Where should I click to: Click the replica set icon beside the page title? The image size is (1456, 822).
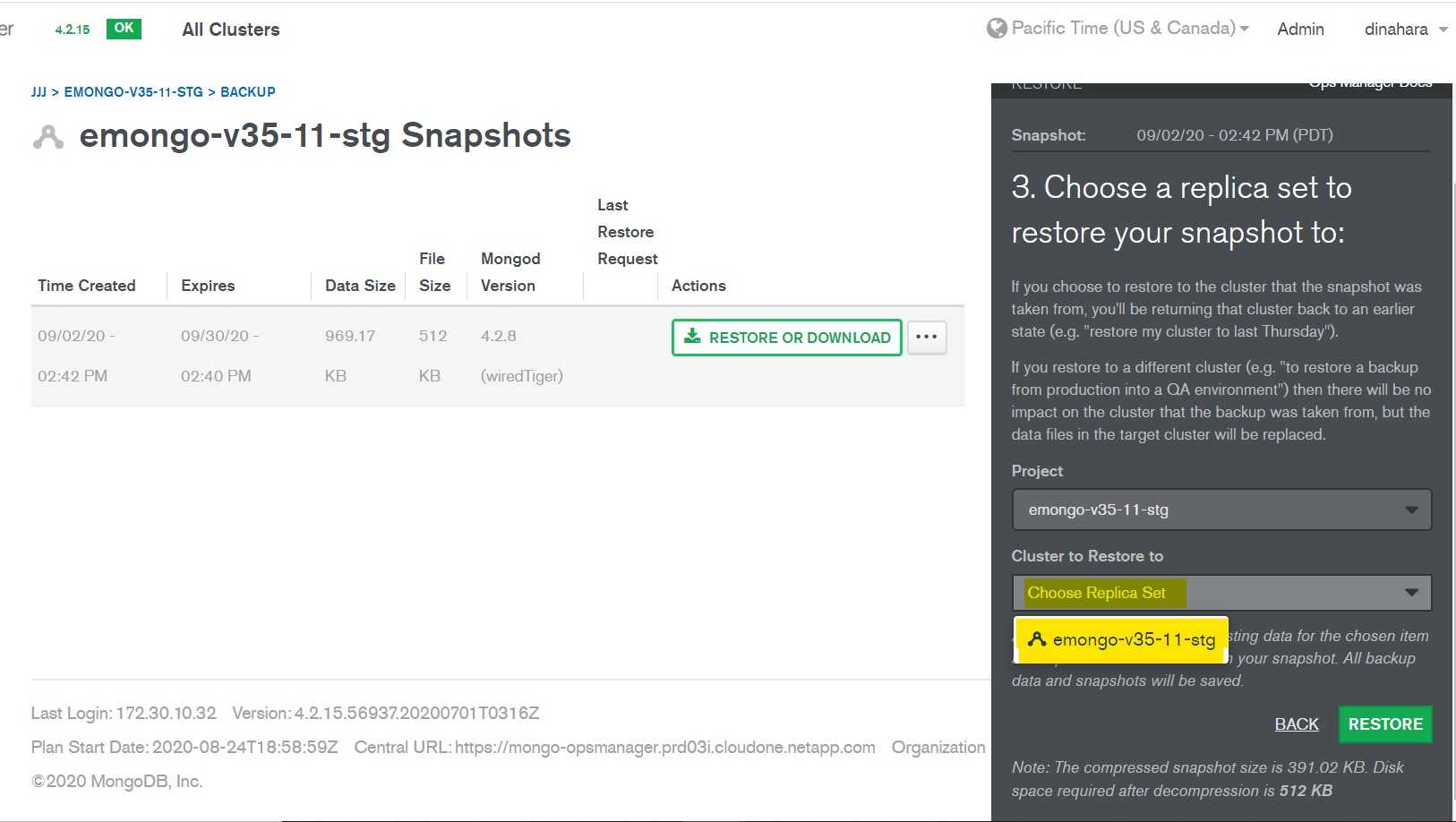pos(47,137)
